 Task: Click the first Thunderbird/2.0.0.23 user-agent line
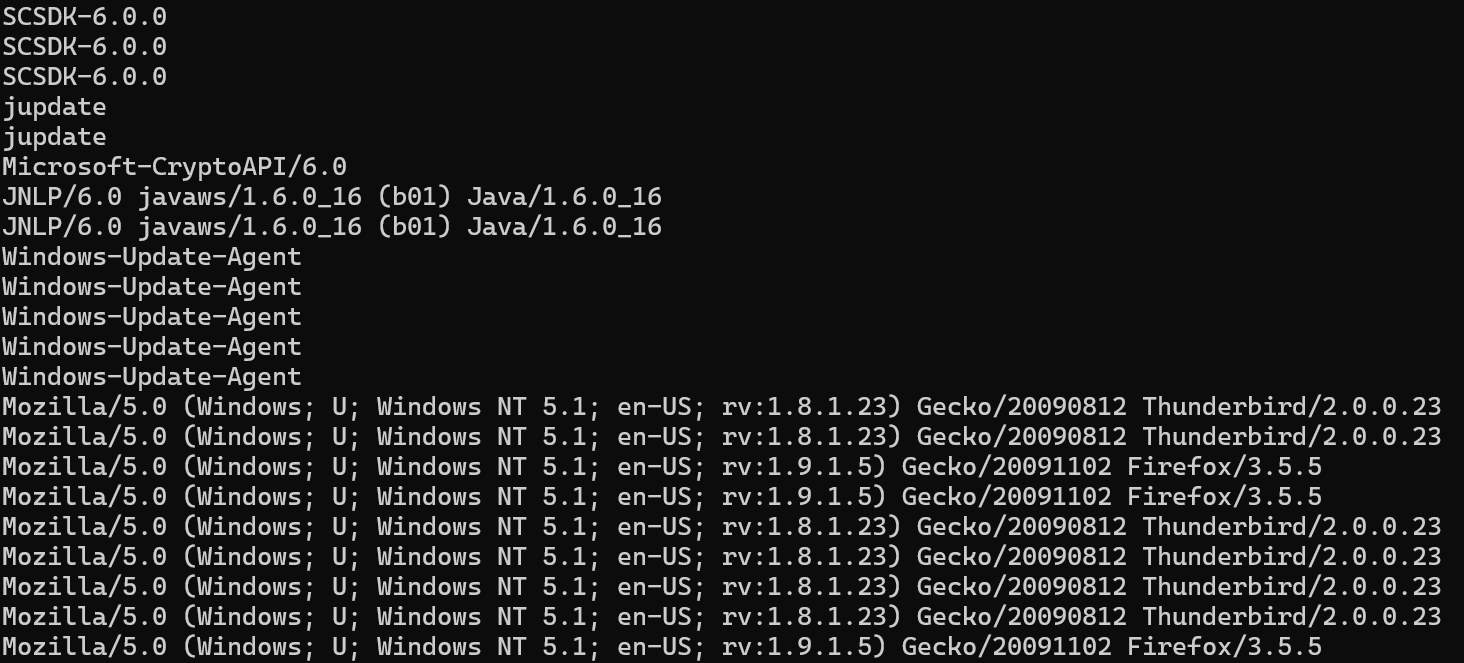[x=722, y=407]
